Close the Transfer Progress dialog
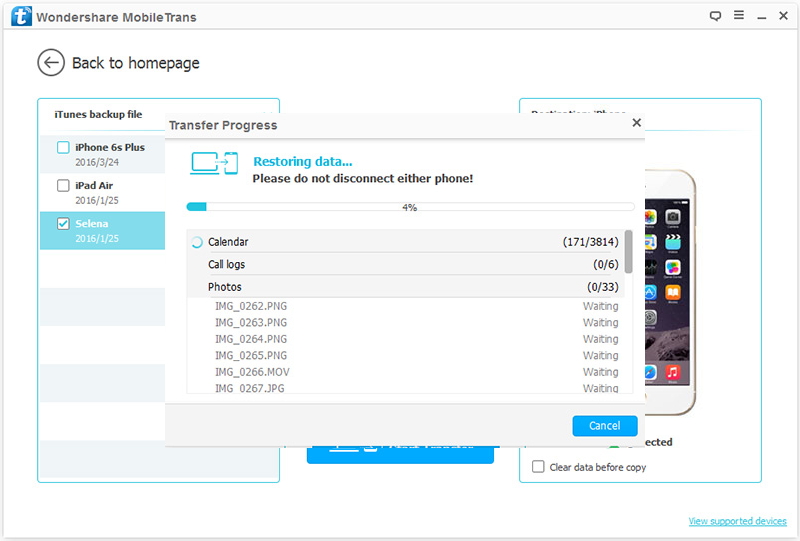800x541 pixels. pyautogui.click(x=636, y=122)
